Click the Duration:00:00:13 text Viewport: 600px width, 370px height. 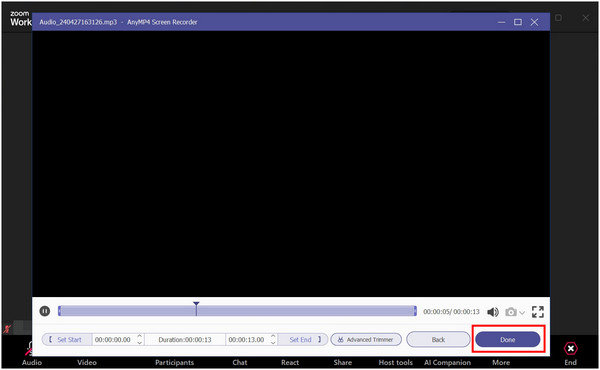click(x=185, y=339)
